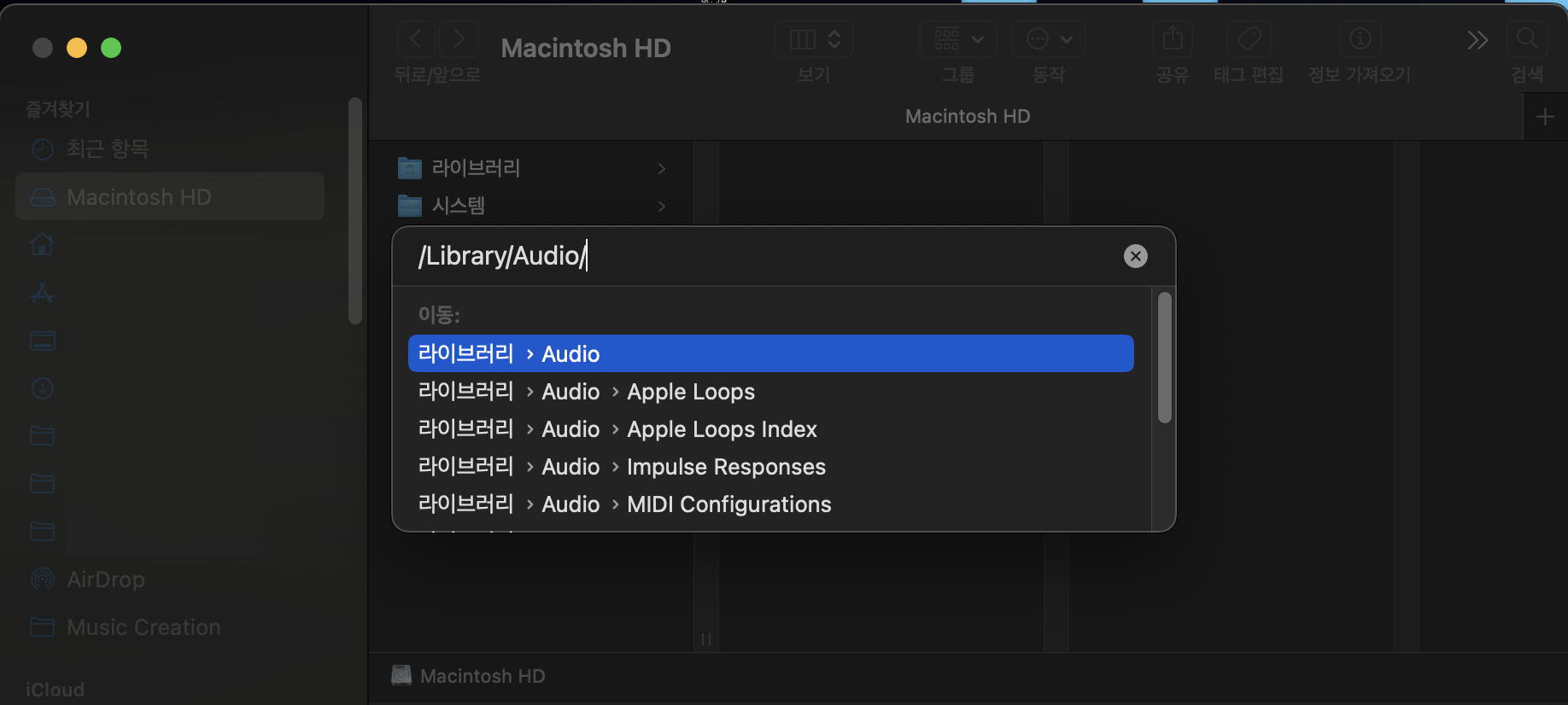Open 최근 항목 in sidebar

pos(170,149)
